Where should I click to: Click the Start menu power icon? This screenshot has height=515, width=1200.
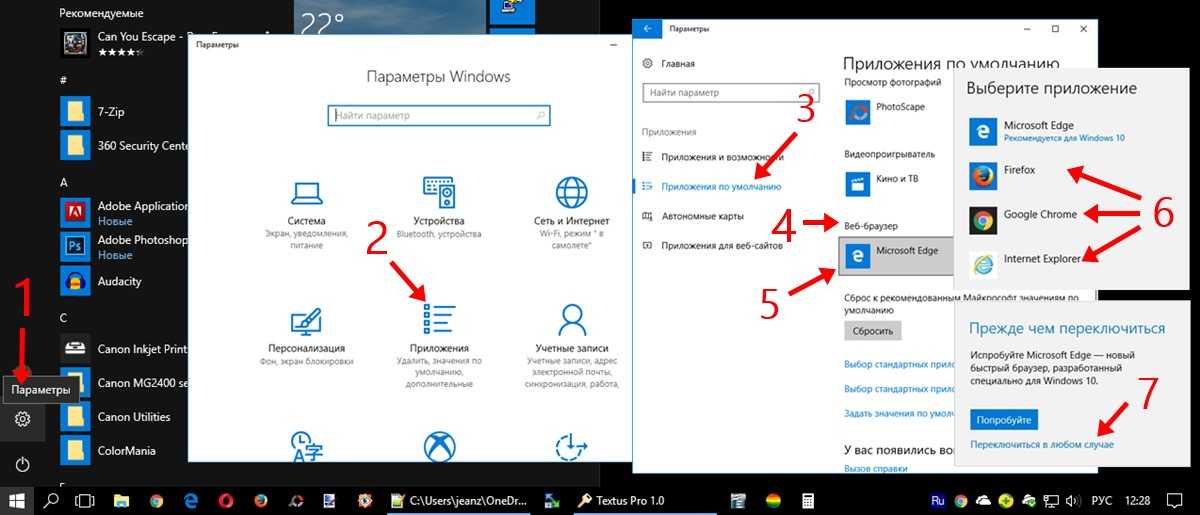coord(22,464)
